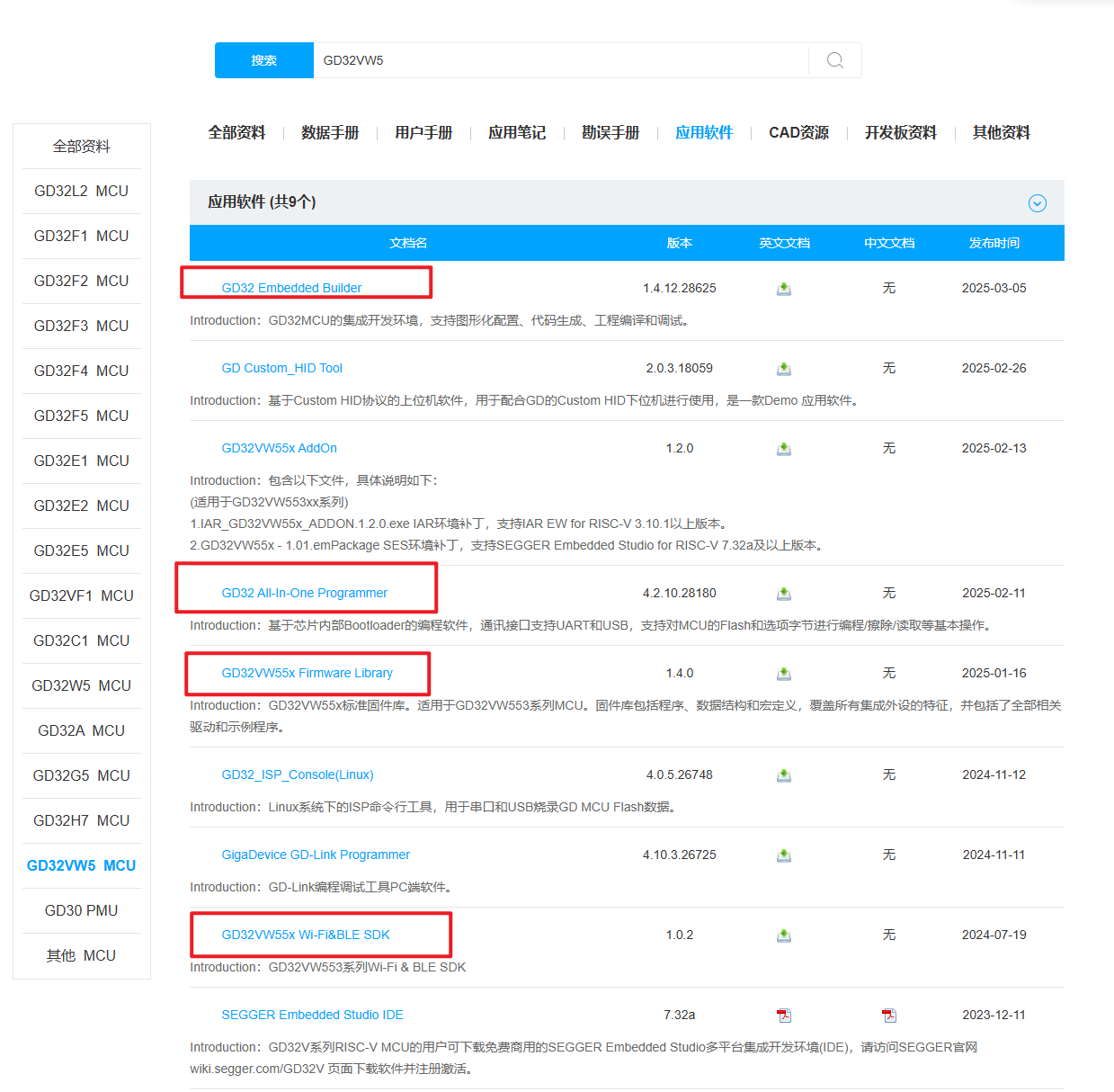This screenshot has width=1114, height=1092.
Task: Download GD Custom_HID Tool English file
Action: [x=784, y=369]
